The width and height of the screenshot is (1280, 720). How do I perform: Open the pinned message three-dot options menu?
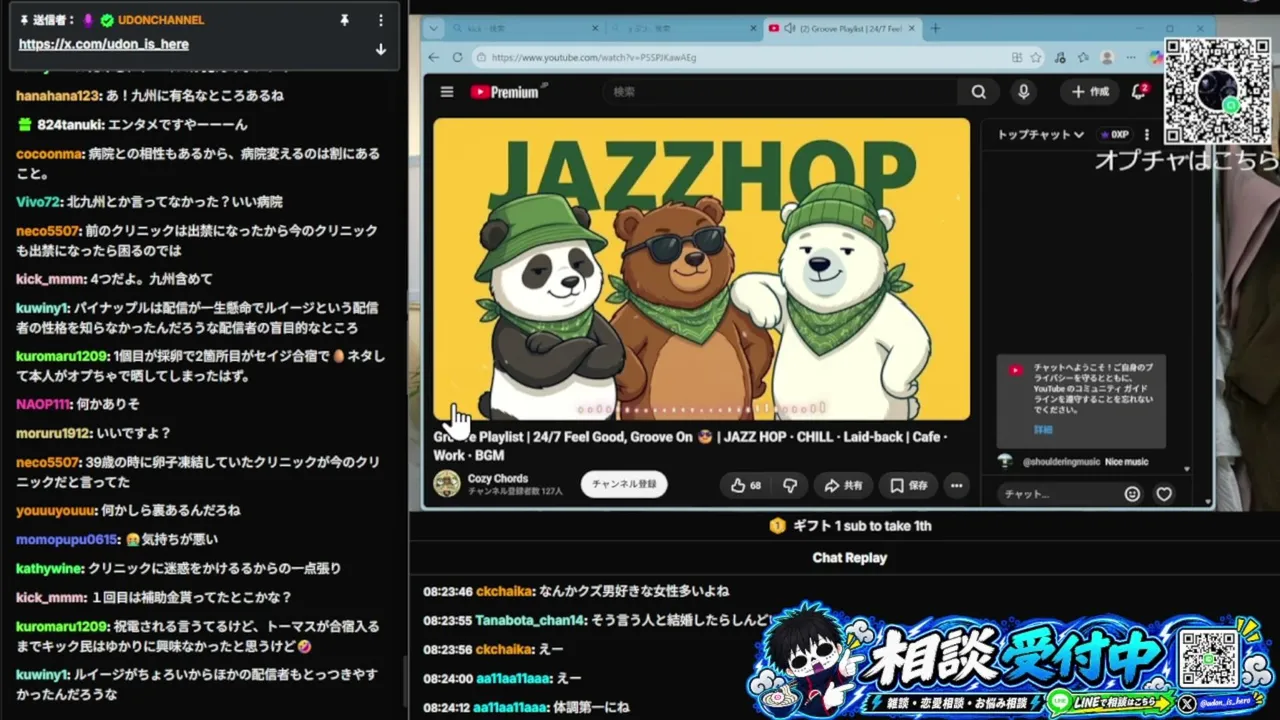(381, 20)
